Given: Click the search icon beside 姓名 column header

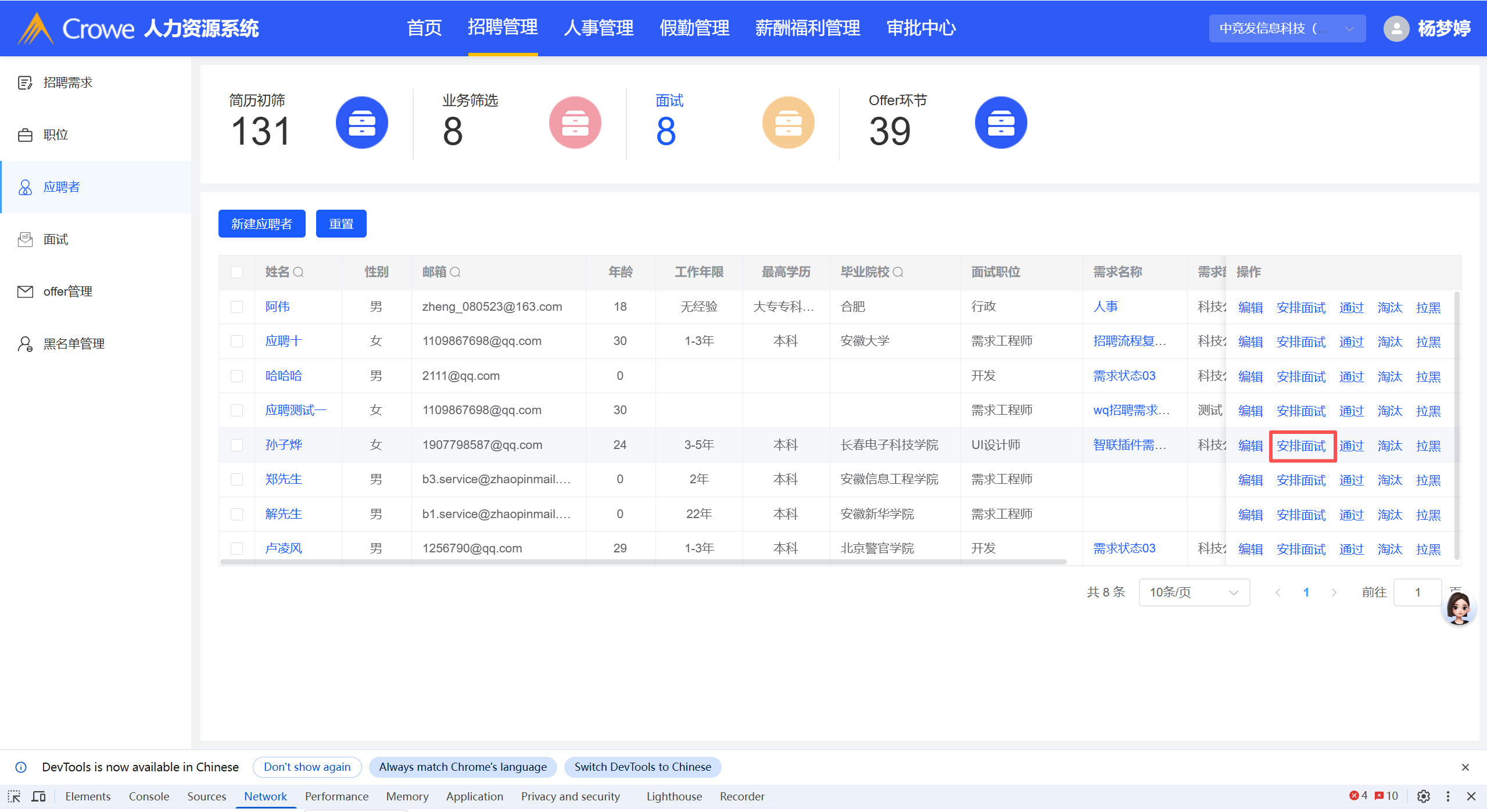Looking at the screenshot, I should [298, 272].
